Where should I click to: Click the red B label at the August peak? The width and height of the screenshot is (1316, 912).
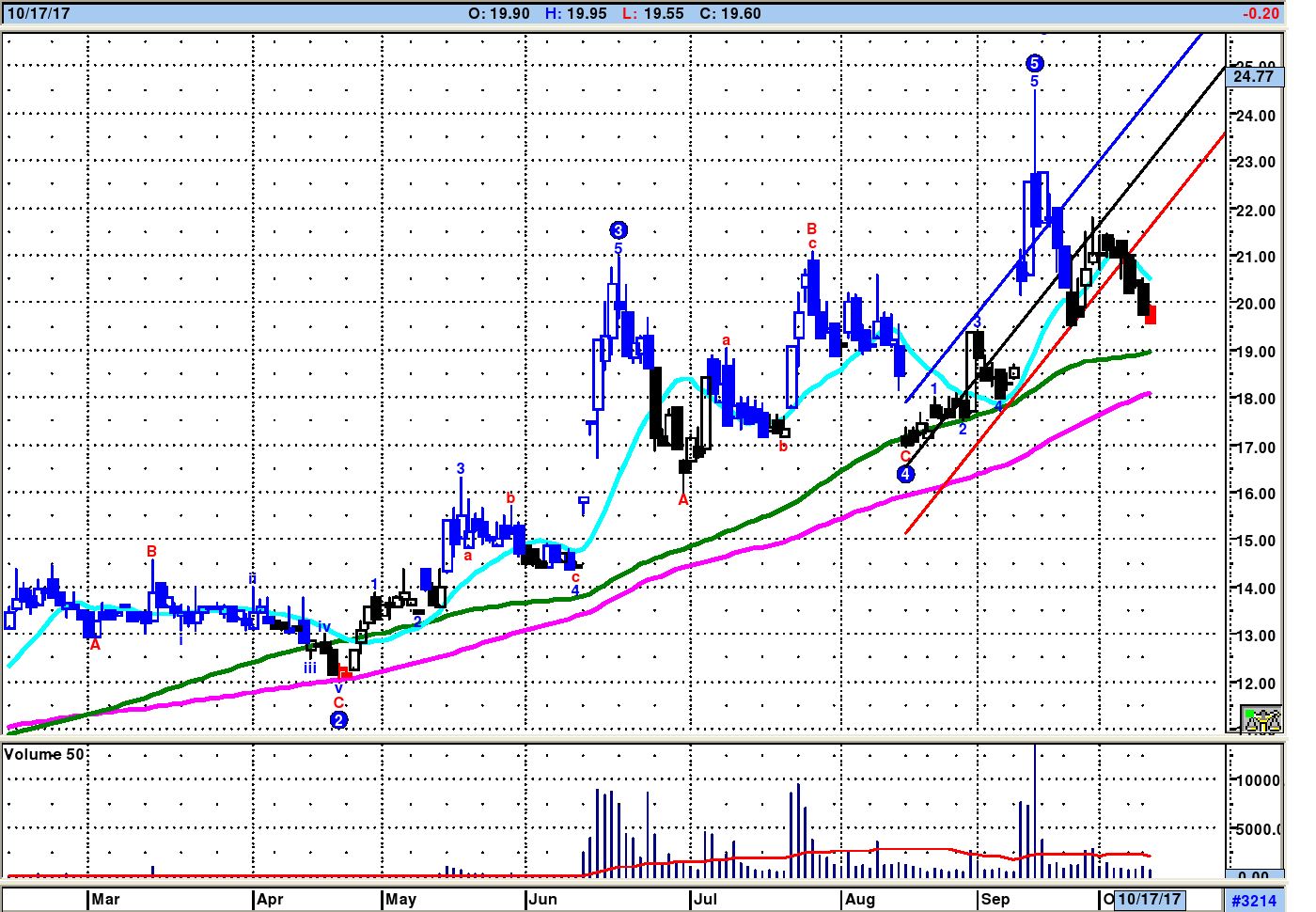(x=811, y=228)
